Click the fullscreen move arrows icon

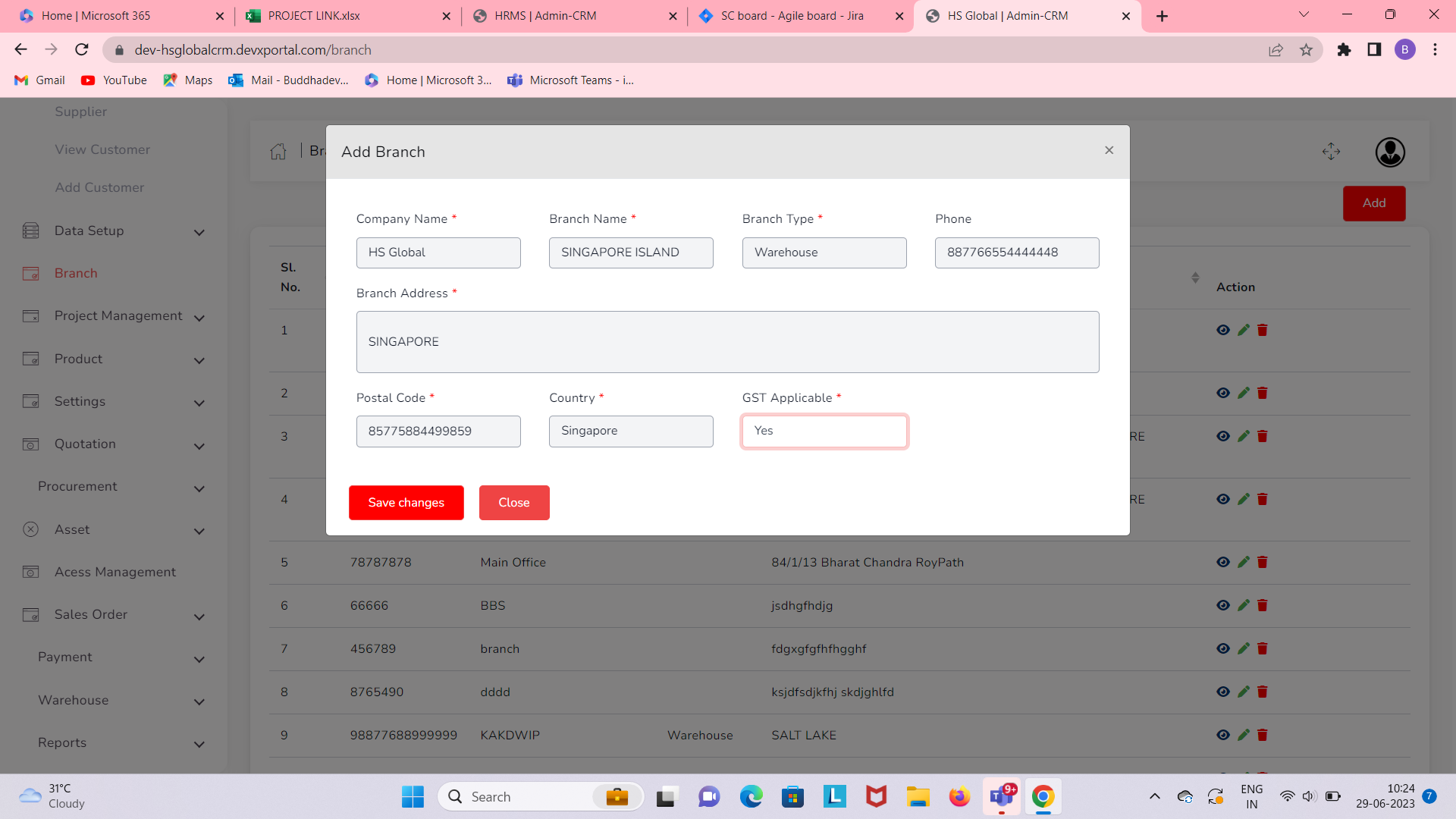1331,152
